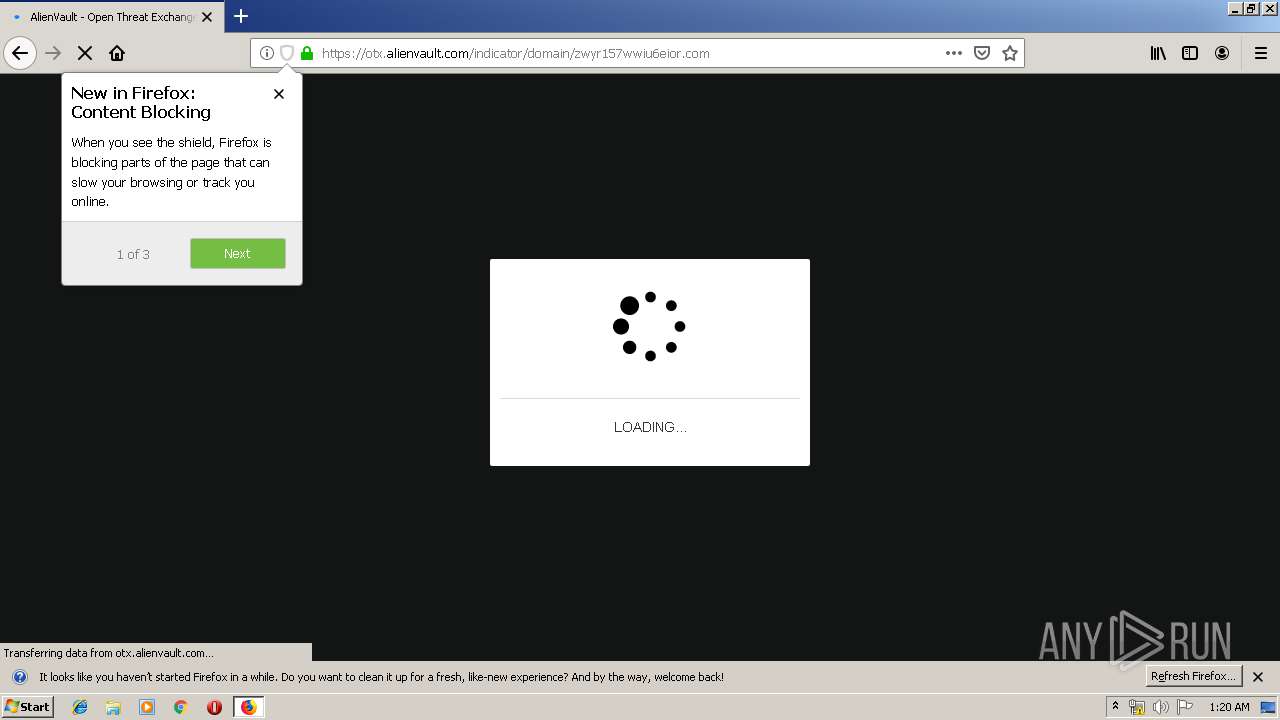The width and height of the screenshot is (1280, 720).
Task: Click the loading spinner animation
Action: point(649,326)
